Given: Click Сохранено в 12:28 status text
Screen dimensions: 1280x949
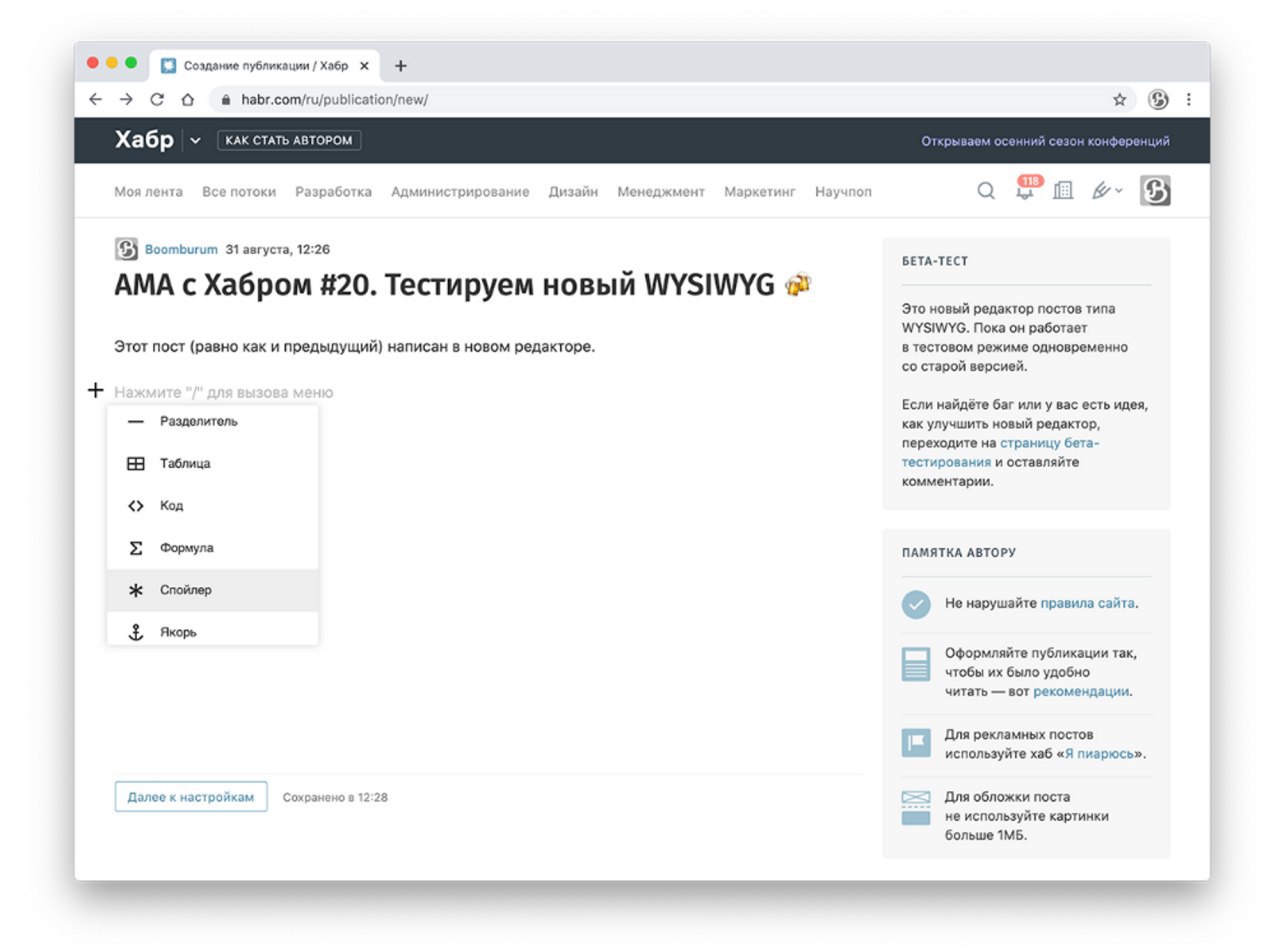Looking at the screenshot, I should tap(335, 798).
